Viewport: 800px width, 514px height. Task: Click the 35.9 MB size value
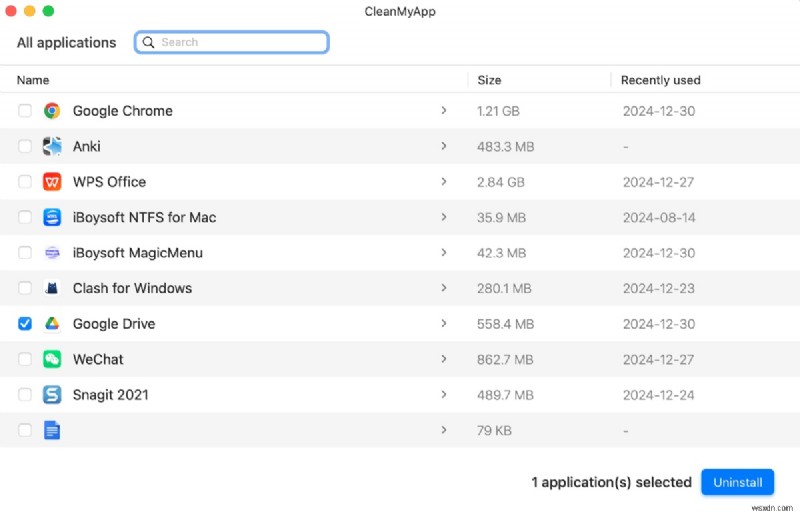pyautogui.click(x=501, y=218)
